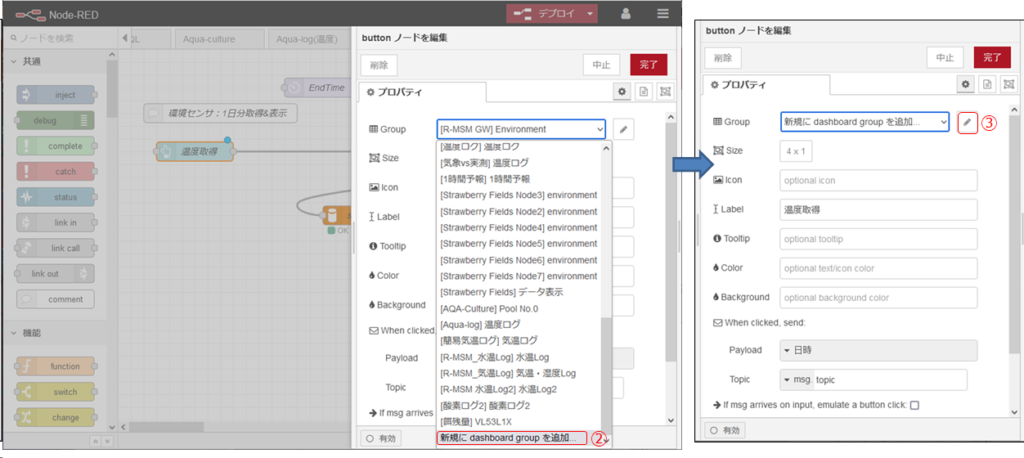Click the pencil edit icon beside the new dashboard group dropdown
1024x458 pixels.
click(x=967, y=122)
